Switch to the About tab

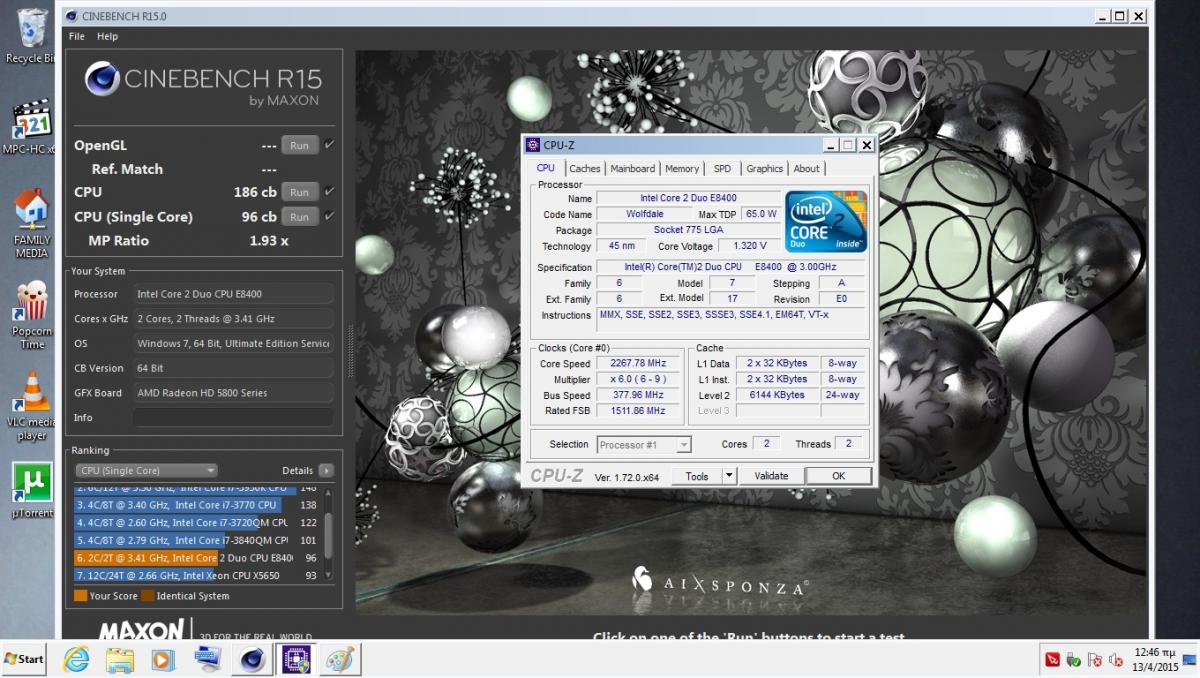tap(806, 169)
